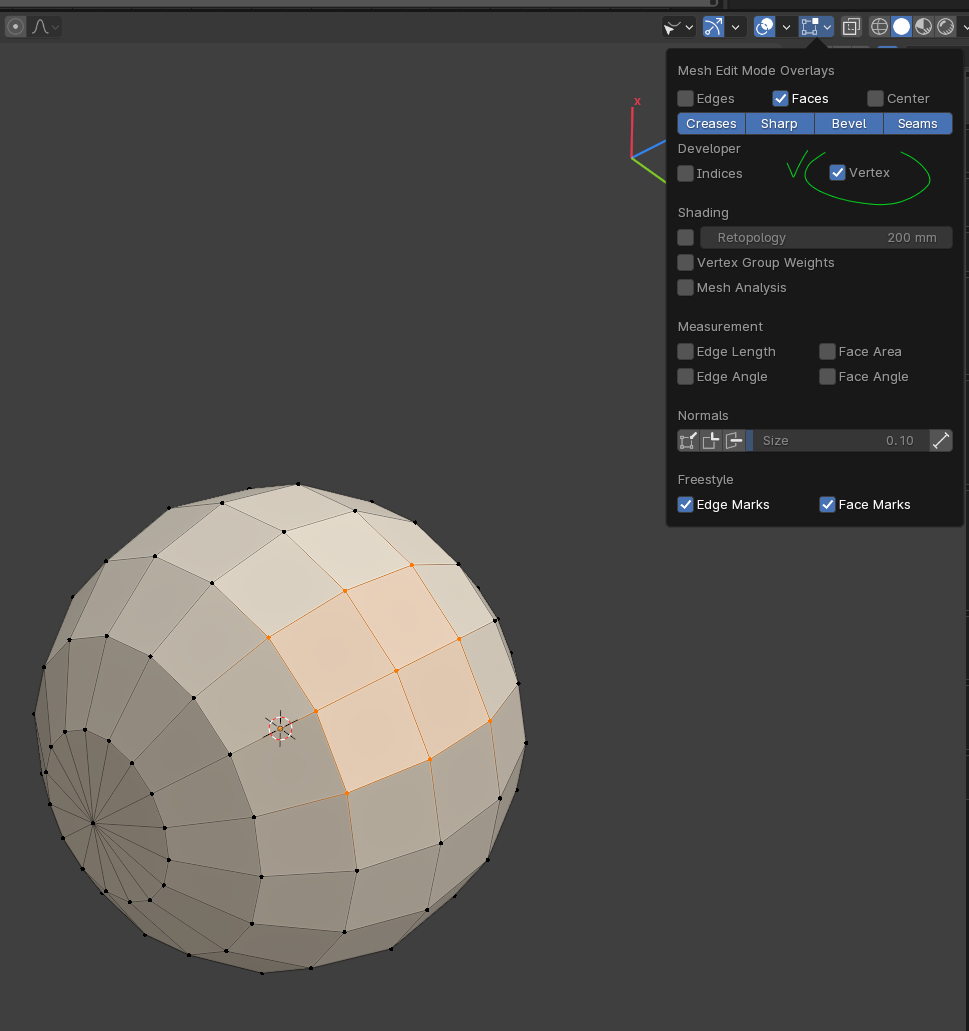The image size is (969, 1031).
Task: Switch to solid viewport shading
Action: pos(901,27)
